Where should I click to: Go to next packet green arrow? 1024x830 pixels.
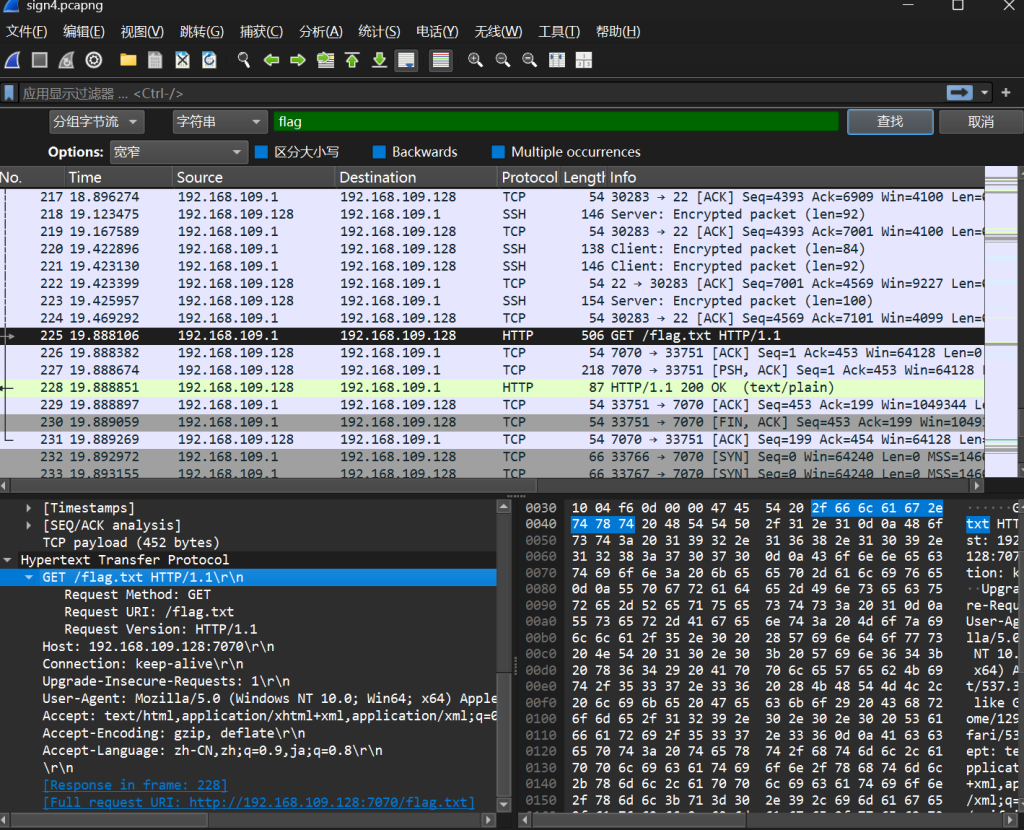[x=298, y=60]
